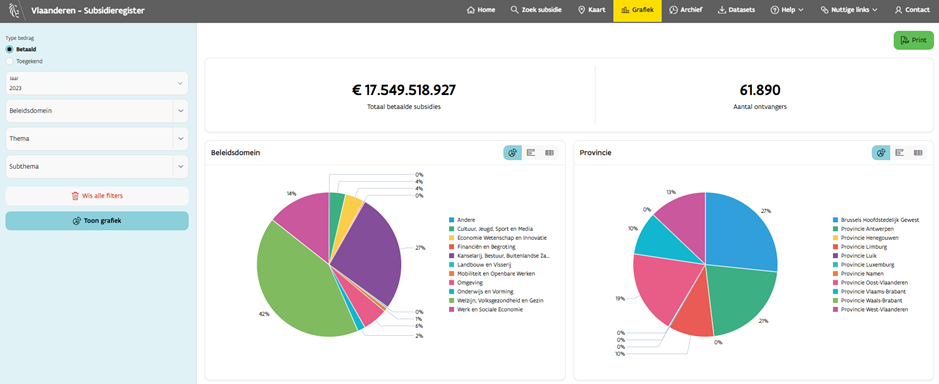Screen dimensions: 939x384
Task: Toggle Welzijn, Volksgezondheid en Gezin legend entry
Action: 496,301
